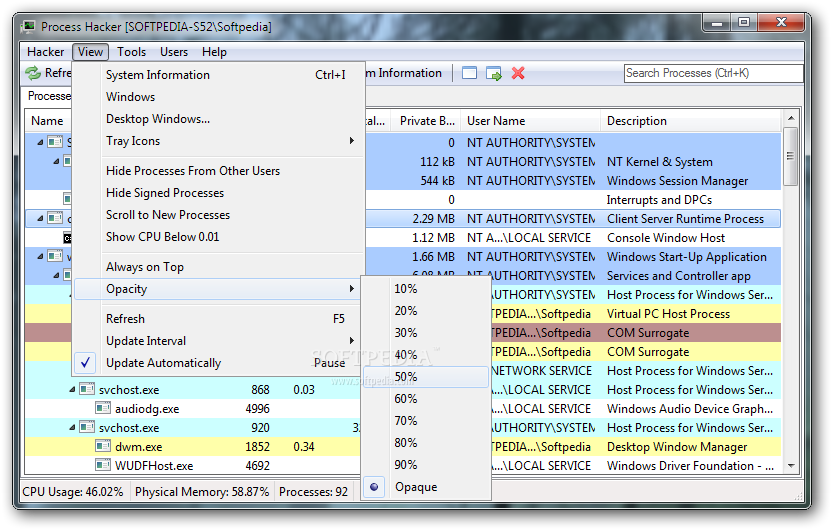
Task: Click vertical scrollbar down arrow
Action: coord(791,466)
